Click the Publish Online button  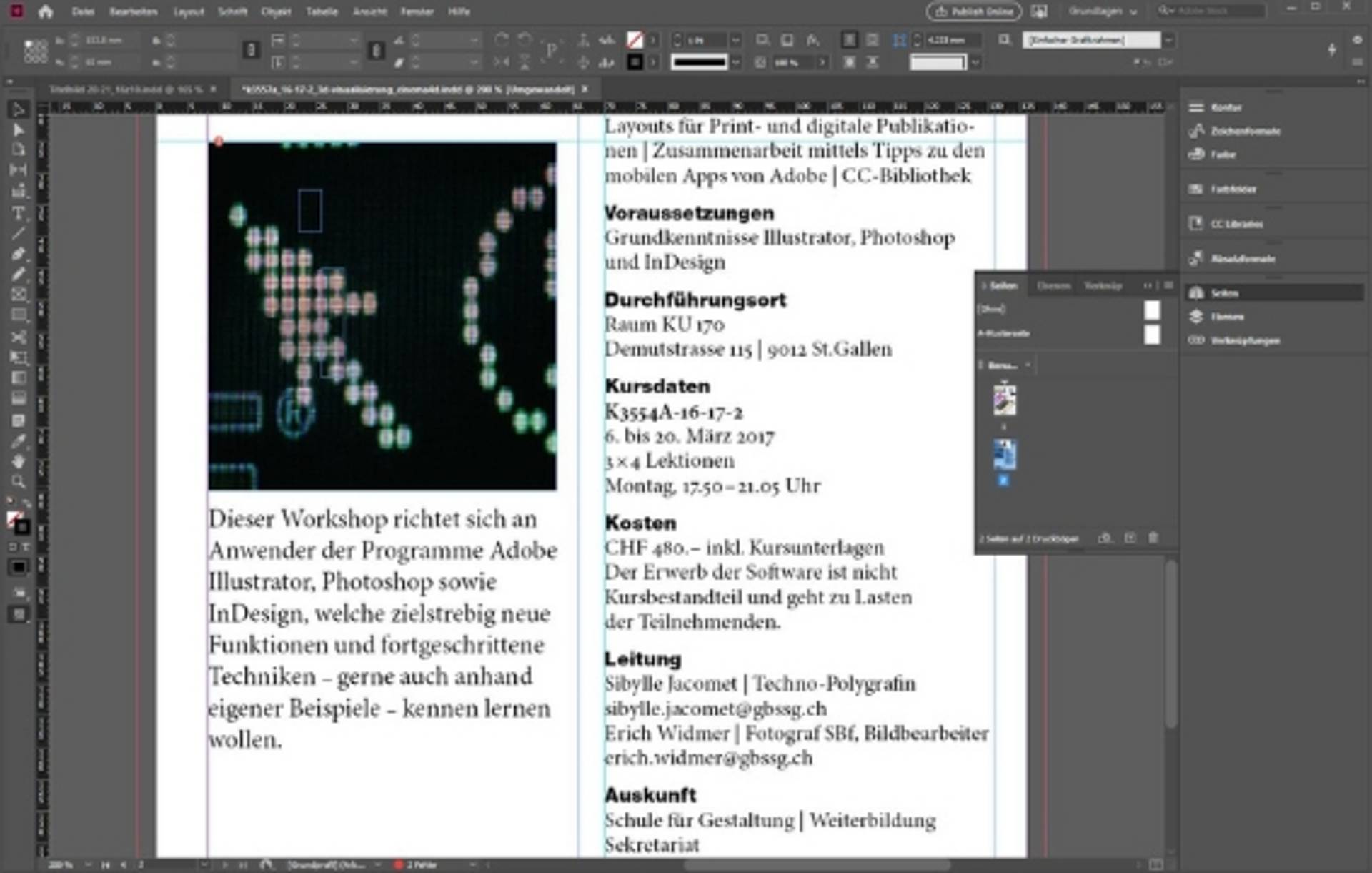click(973, 11)
